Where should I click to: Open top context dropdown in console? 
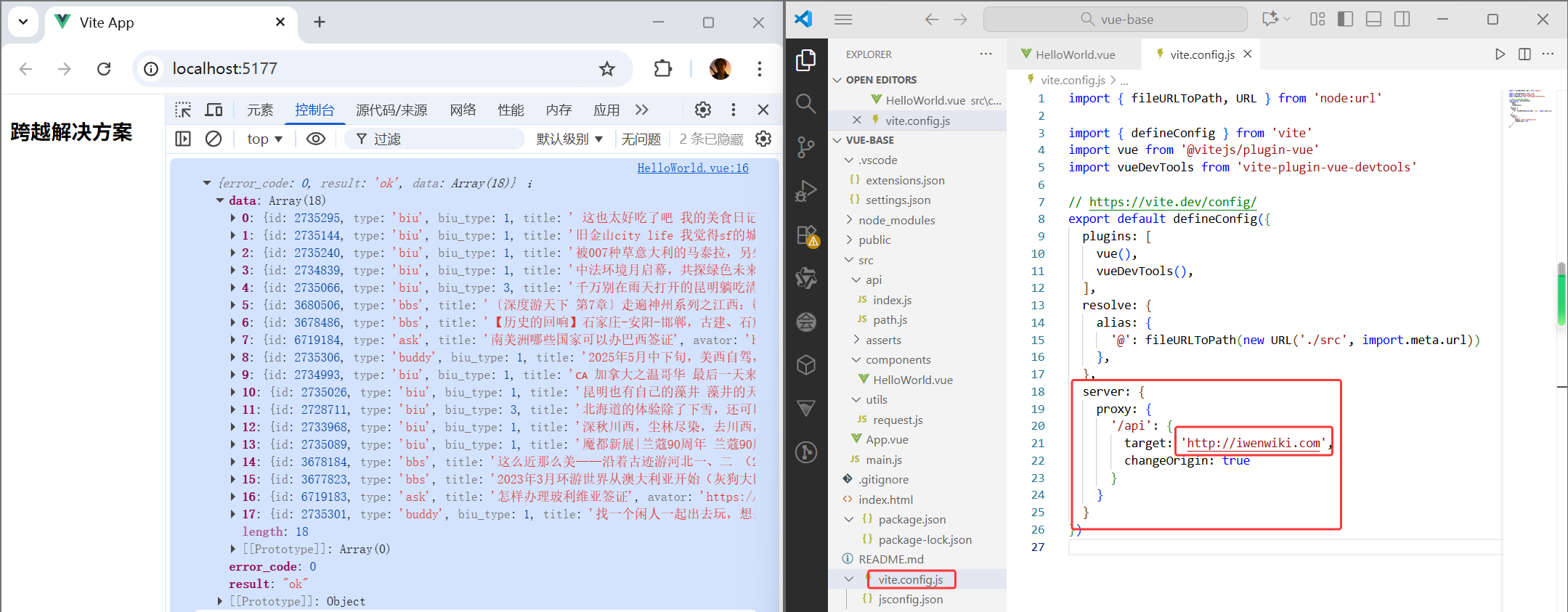264,139
